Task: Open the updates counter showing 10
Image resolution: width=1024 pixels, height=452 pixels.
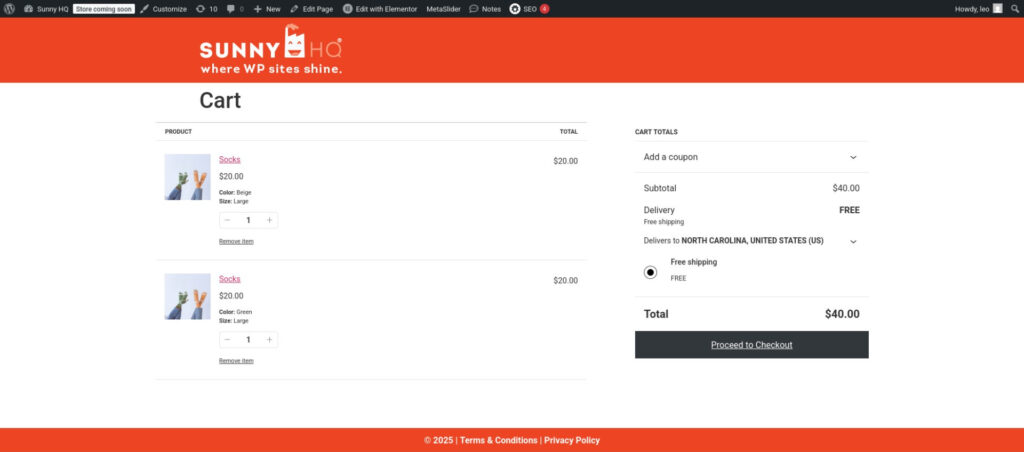Action: tap(206, 9)
